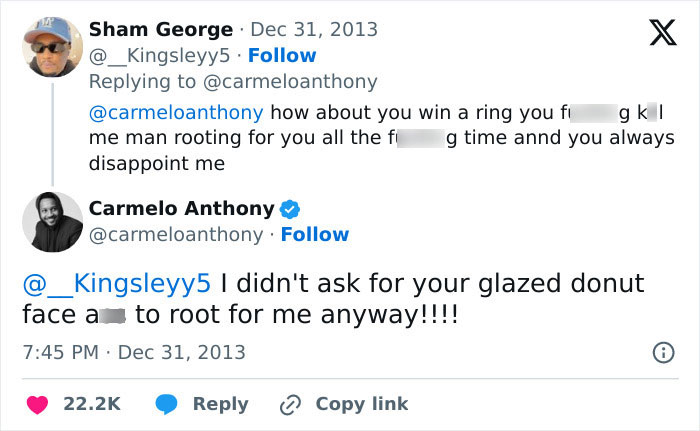Click the pink heart like icon
Viewport: 700px width, 431px height.
[39, 403]
